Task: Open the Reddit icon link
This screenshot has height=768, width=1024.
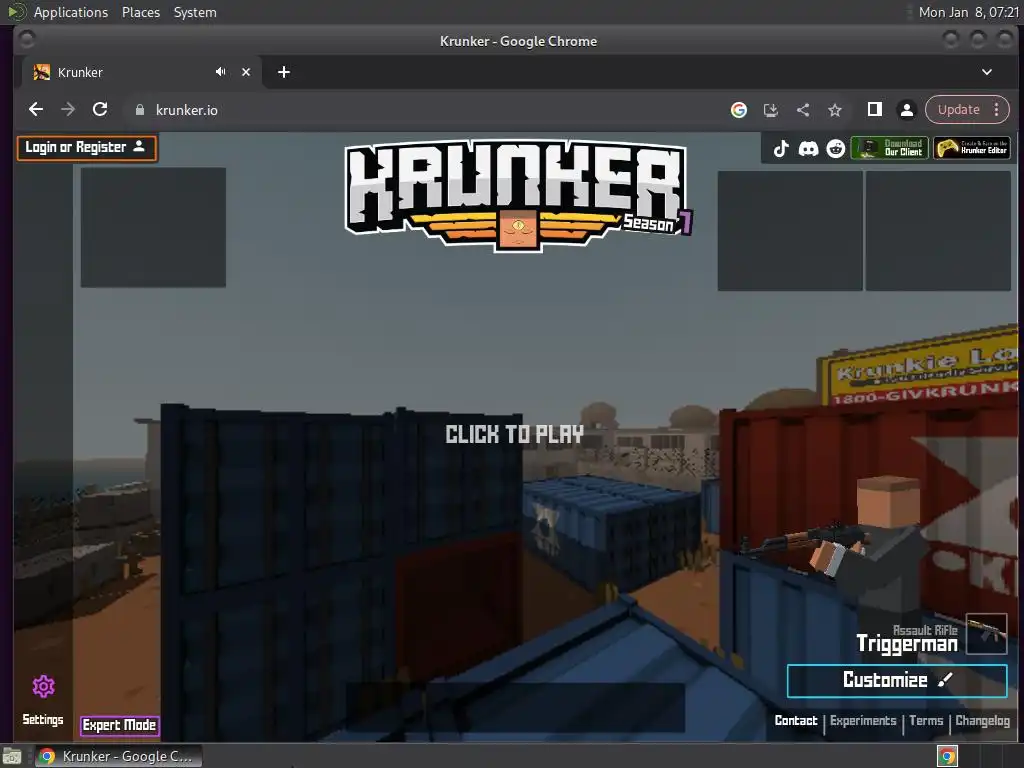Action: [x=836, y=149]
